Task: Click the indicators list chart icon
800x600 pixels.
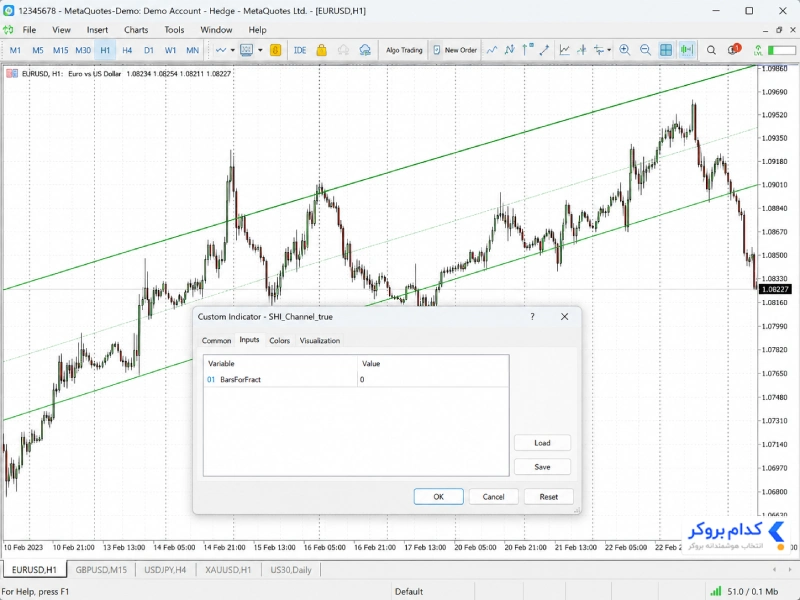Action: tap(564, 50)
